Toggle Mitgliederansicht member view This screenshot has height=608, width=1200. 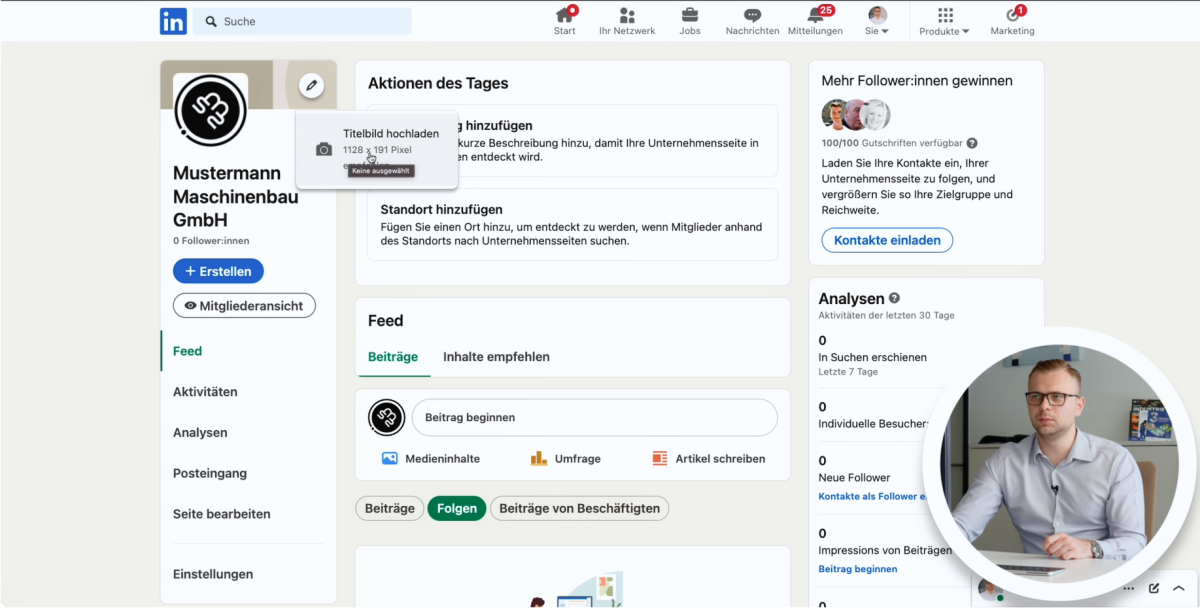244,306
